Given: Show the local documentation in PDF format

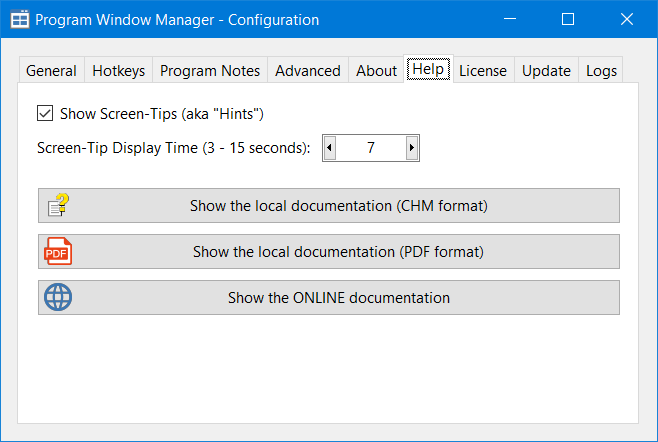Looking at the screenshot, I should click(x=338, y=252).
